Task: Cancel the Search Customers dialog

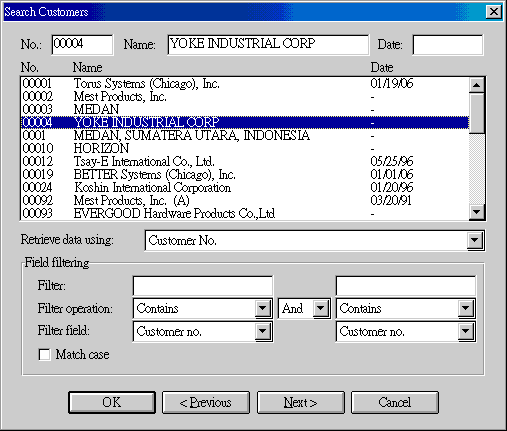Action: pyautogui.click(x=395, y=402)
